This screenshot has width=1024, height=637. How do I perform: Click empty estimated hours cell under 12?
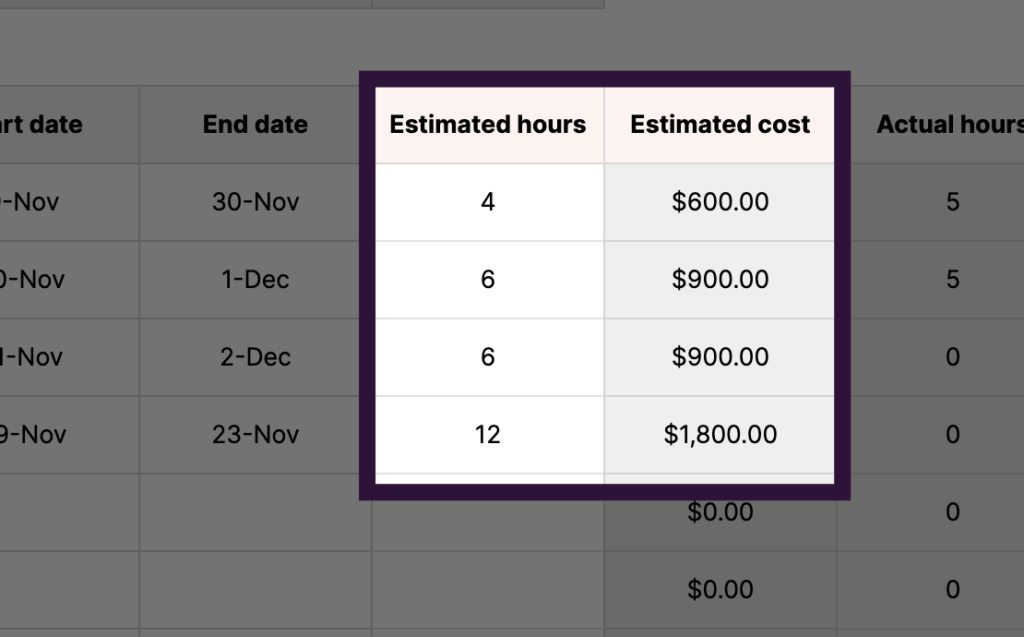(488, 512)
